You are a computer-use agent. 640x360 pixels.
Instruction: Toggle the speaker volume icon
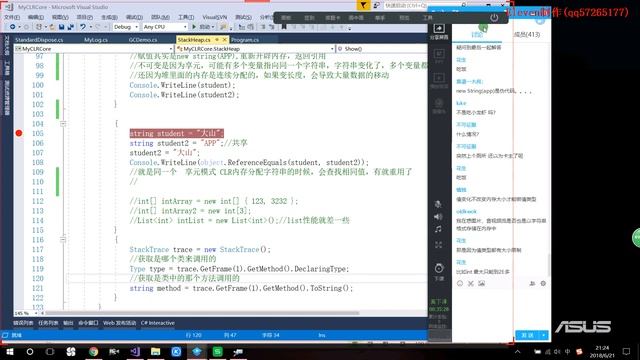point(438,217)
